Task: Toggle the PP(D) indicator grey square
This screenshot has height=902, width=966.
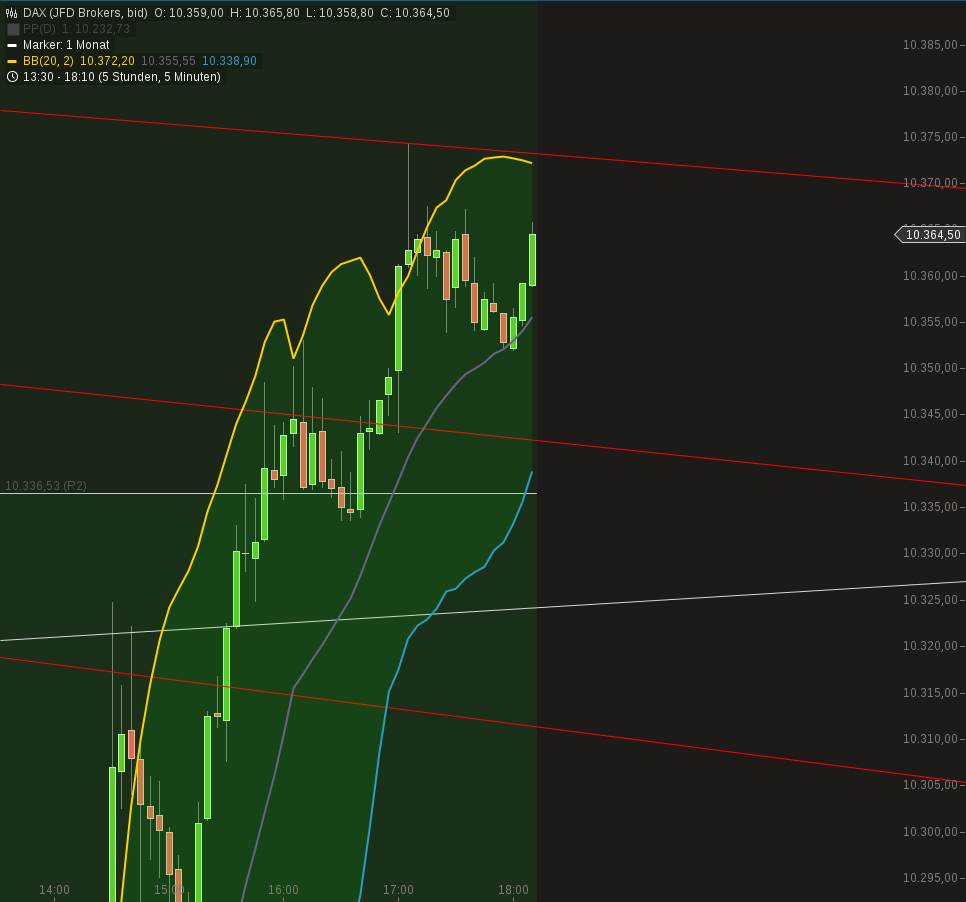Action: pyautogui.click(x=13, y=29)
